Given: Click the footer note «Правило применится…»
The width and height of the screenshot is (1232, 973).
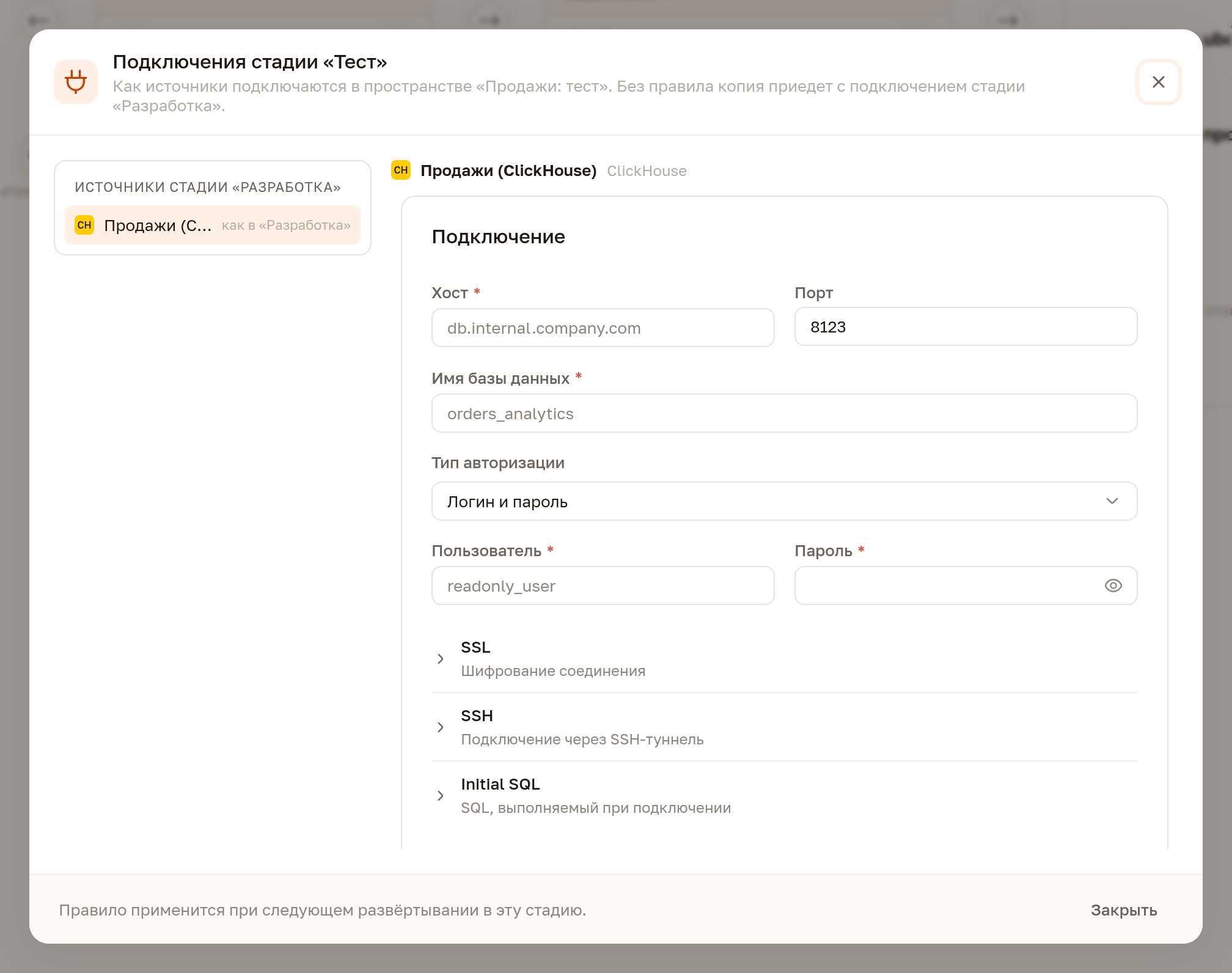Looking at the screenshot, I should coord(323,910).
